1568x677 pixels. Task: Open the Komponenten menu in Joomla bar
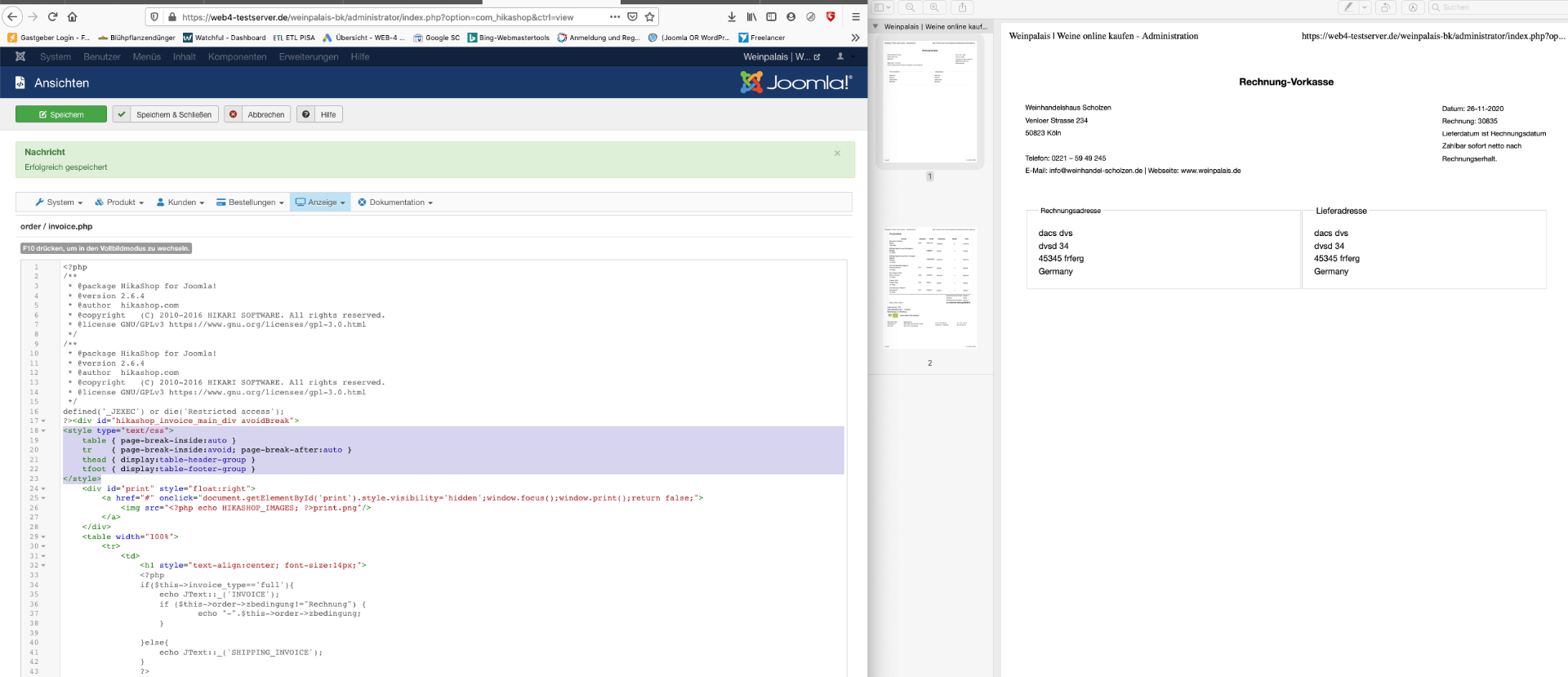(237, 56)
